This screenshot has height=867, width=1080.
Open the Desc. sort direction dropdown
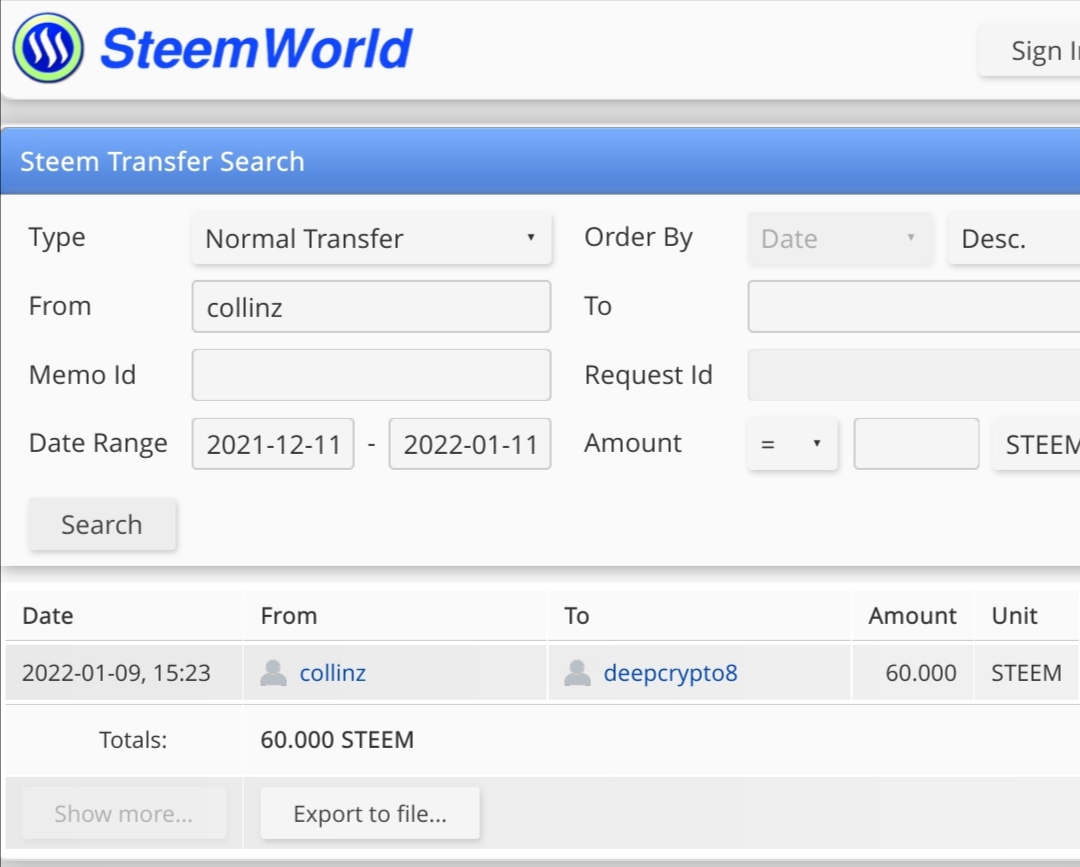tap(1014, 238)
